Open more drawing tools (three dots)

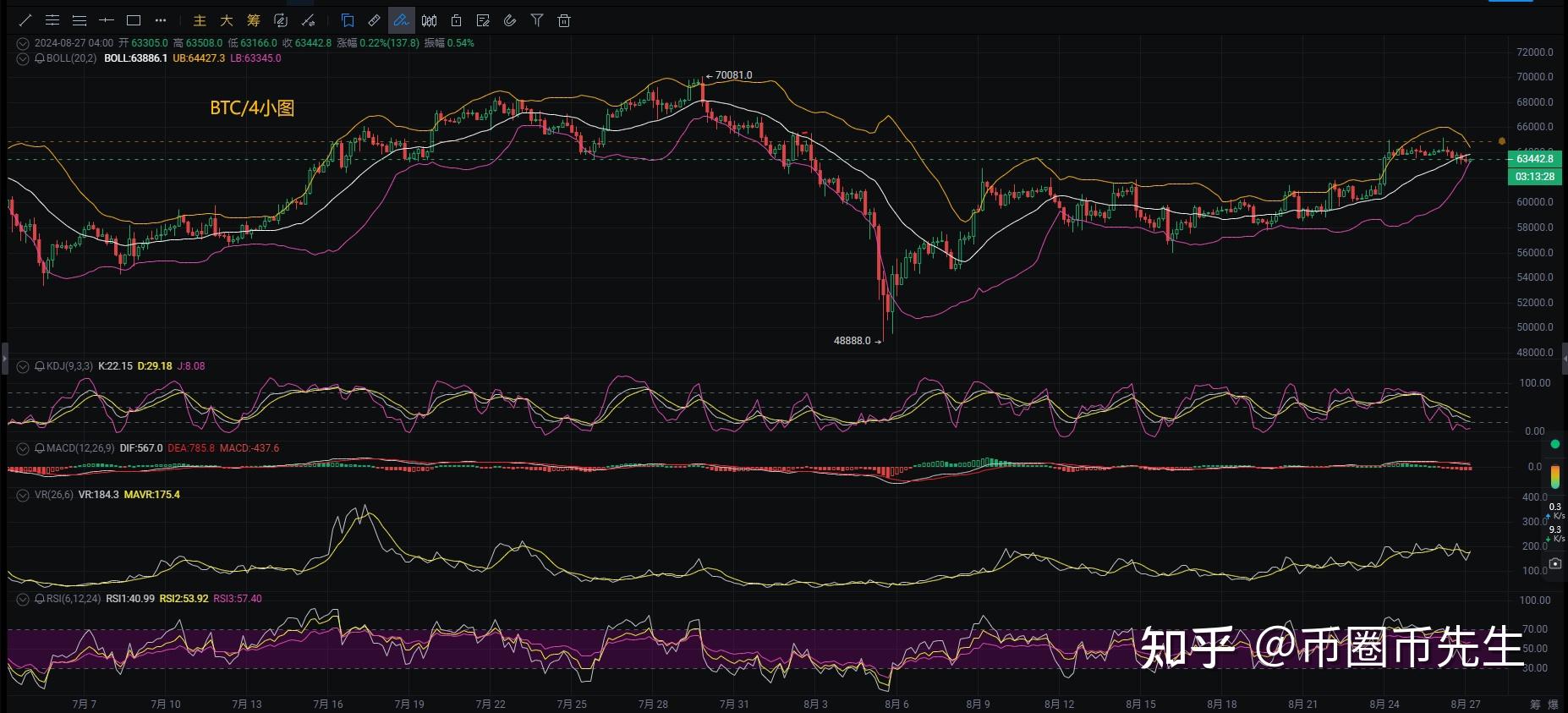tap(161, 20)
